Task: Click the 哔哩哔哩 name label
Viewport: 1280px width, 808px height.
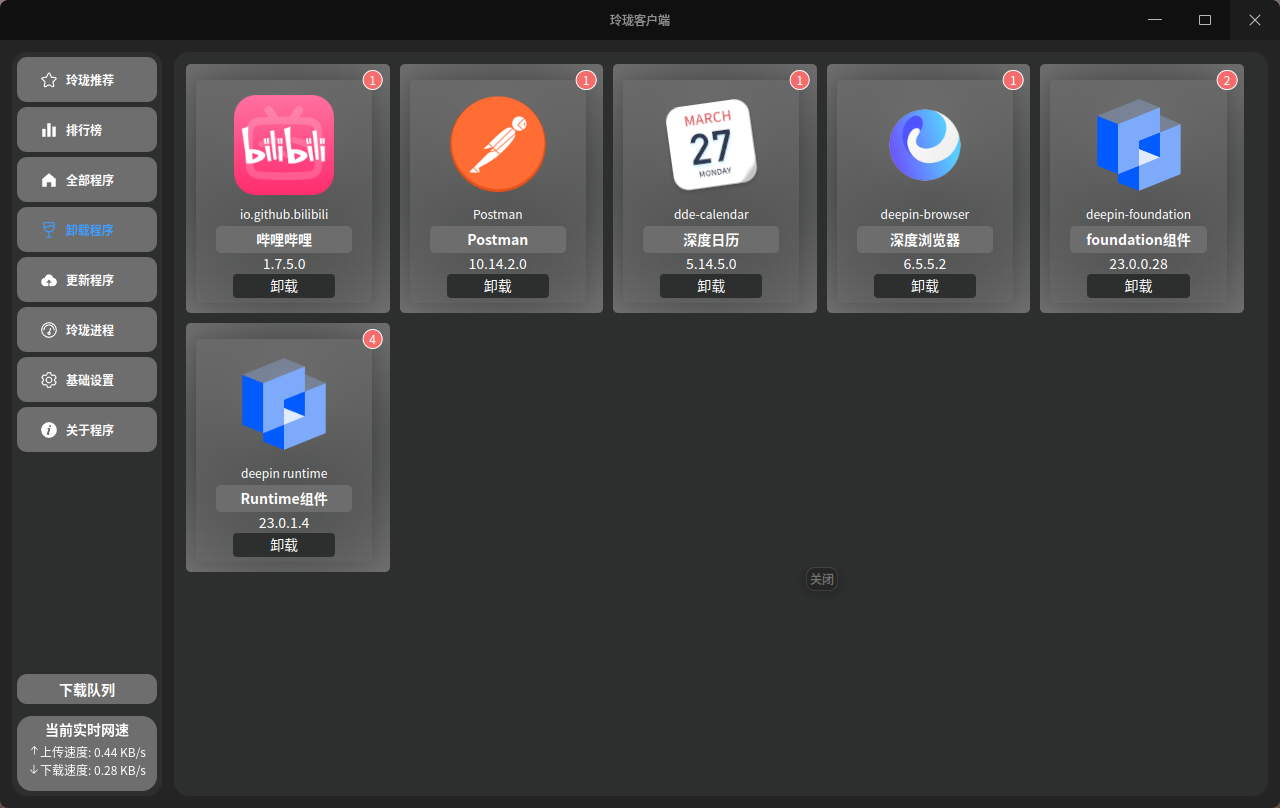Action: click(x=284, y=240)
